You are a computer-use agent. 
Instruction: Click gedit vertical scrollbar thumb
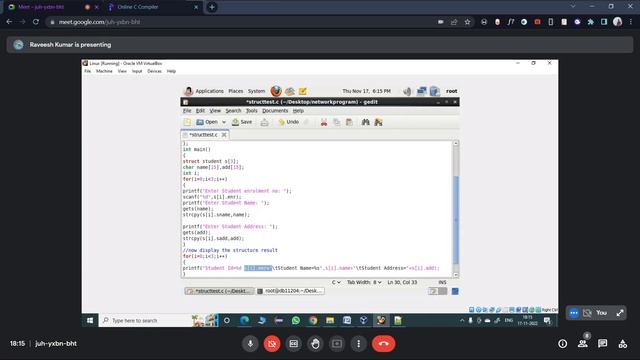click(456, 220)
